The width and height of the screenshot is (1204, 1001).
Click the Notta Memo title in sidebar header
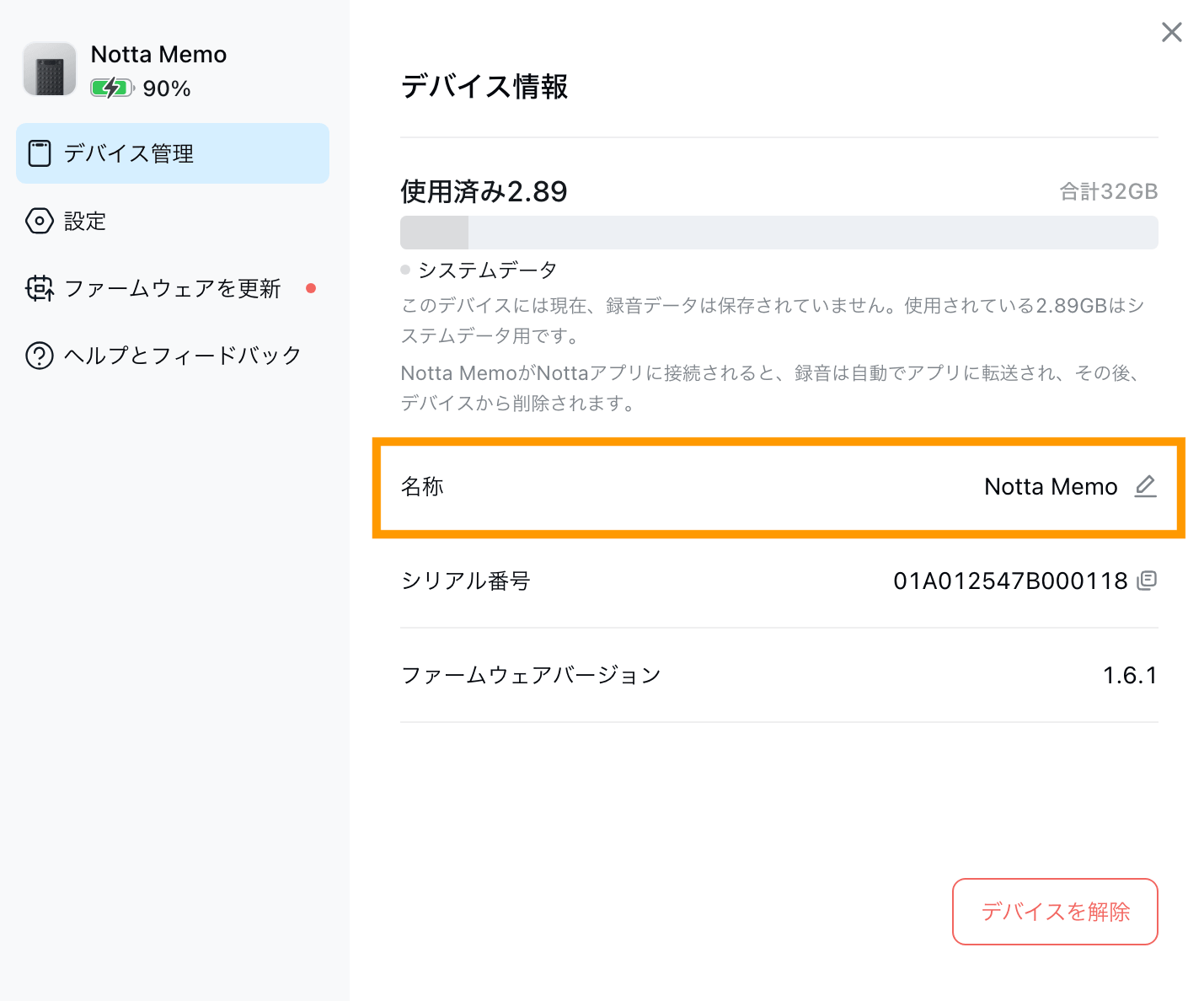click(158, 55)
